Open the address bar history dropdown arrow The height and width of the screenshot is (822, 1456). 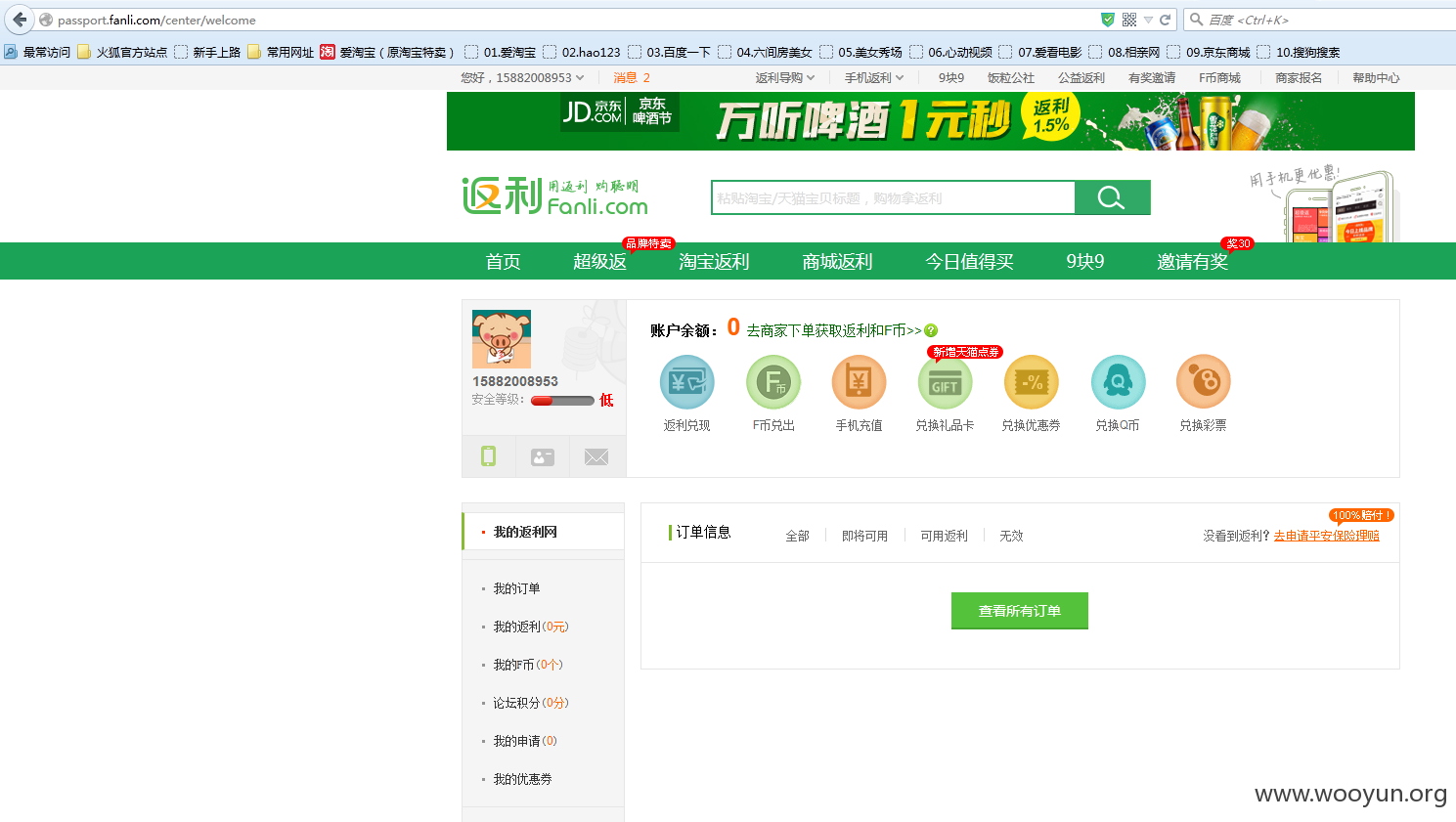(1148, 20)
